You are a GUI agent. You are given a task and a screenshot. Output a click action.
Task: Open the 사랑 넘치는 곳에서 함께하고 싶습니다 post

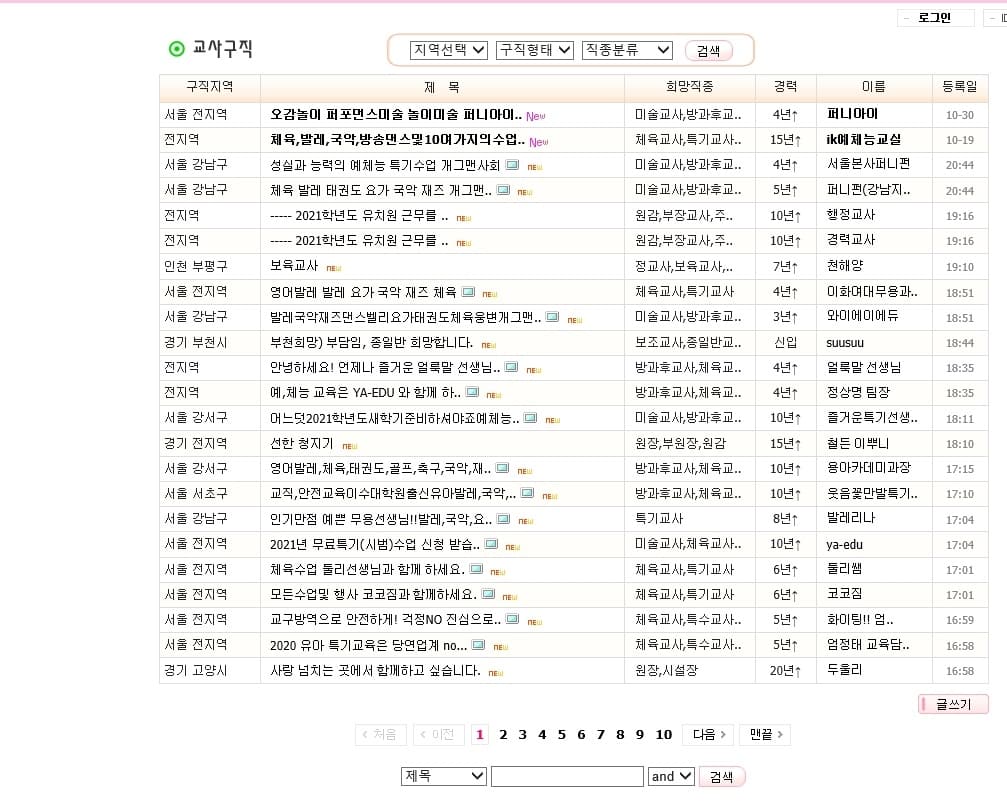click(x=375, y=671)
